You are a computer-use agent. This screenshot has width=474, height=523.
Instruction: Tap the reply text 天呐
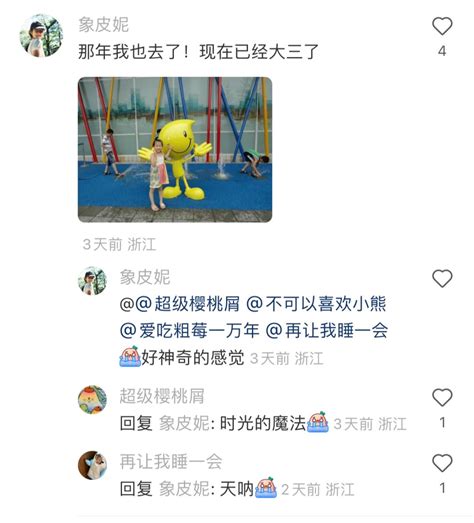point(237,489)
